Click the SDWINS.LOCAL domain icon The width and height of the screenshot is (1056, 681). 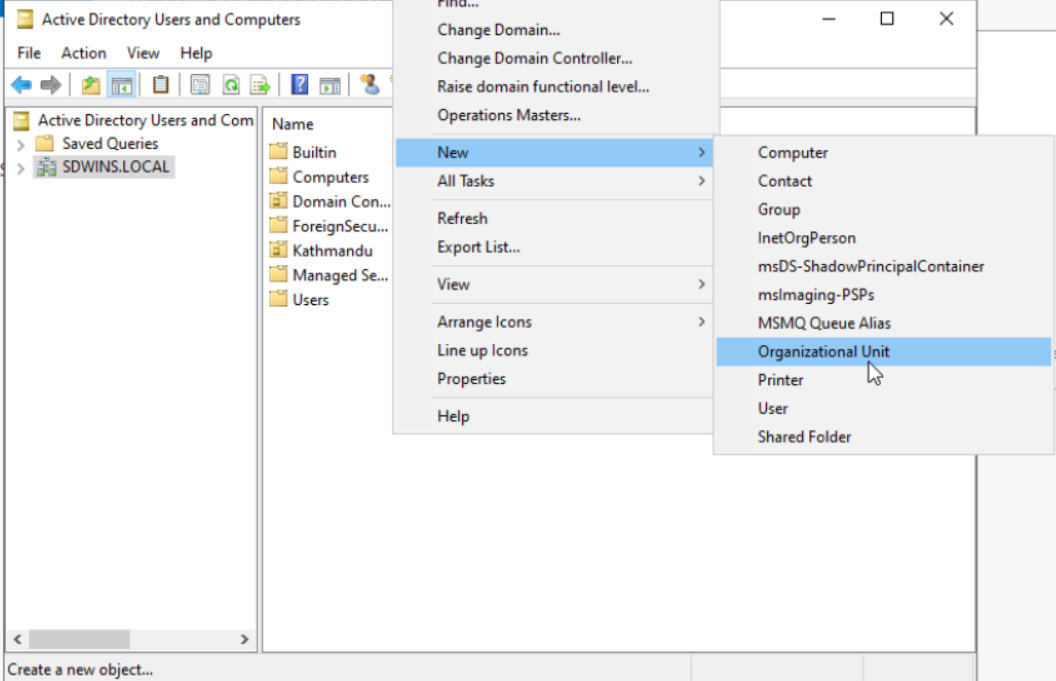pyautogui.click(x=46, y=167)
